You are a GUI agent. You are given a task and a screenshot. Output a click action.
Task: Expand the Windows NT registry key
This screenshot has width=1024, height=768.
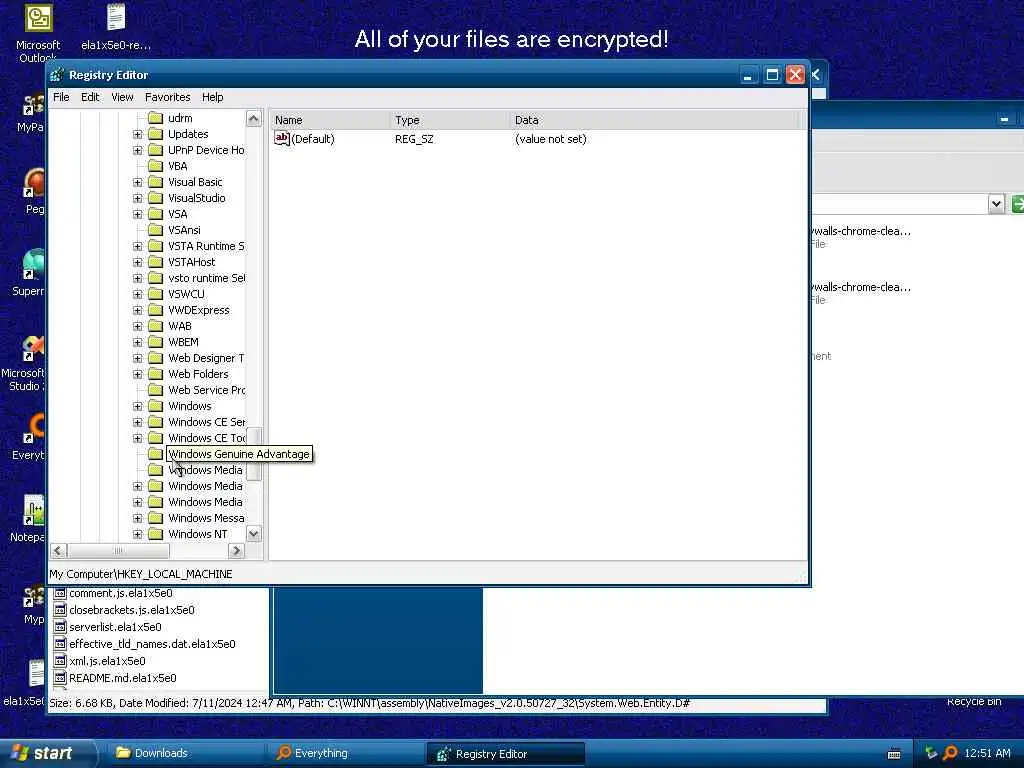[x=137, y=534]
